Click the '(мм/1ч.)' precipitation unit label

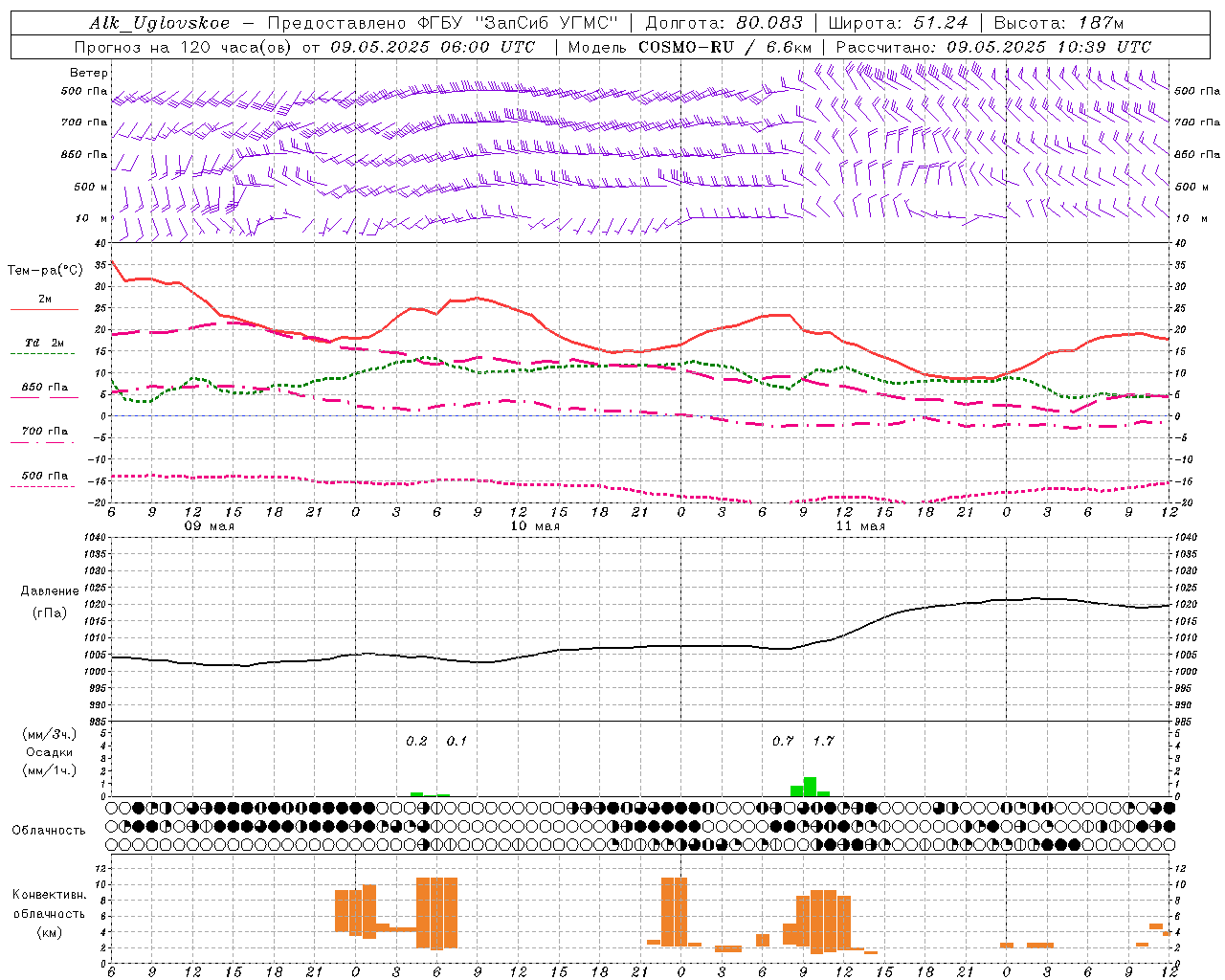point(49,770)
